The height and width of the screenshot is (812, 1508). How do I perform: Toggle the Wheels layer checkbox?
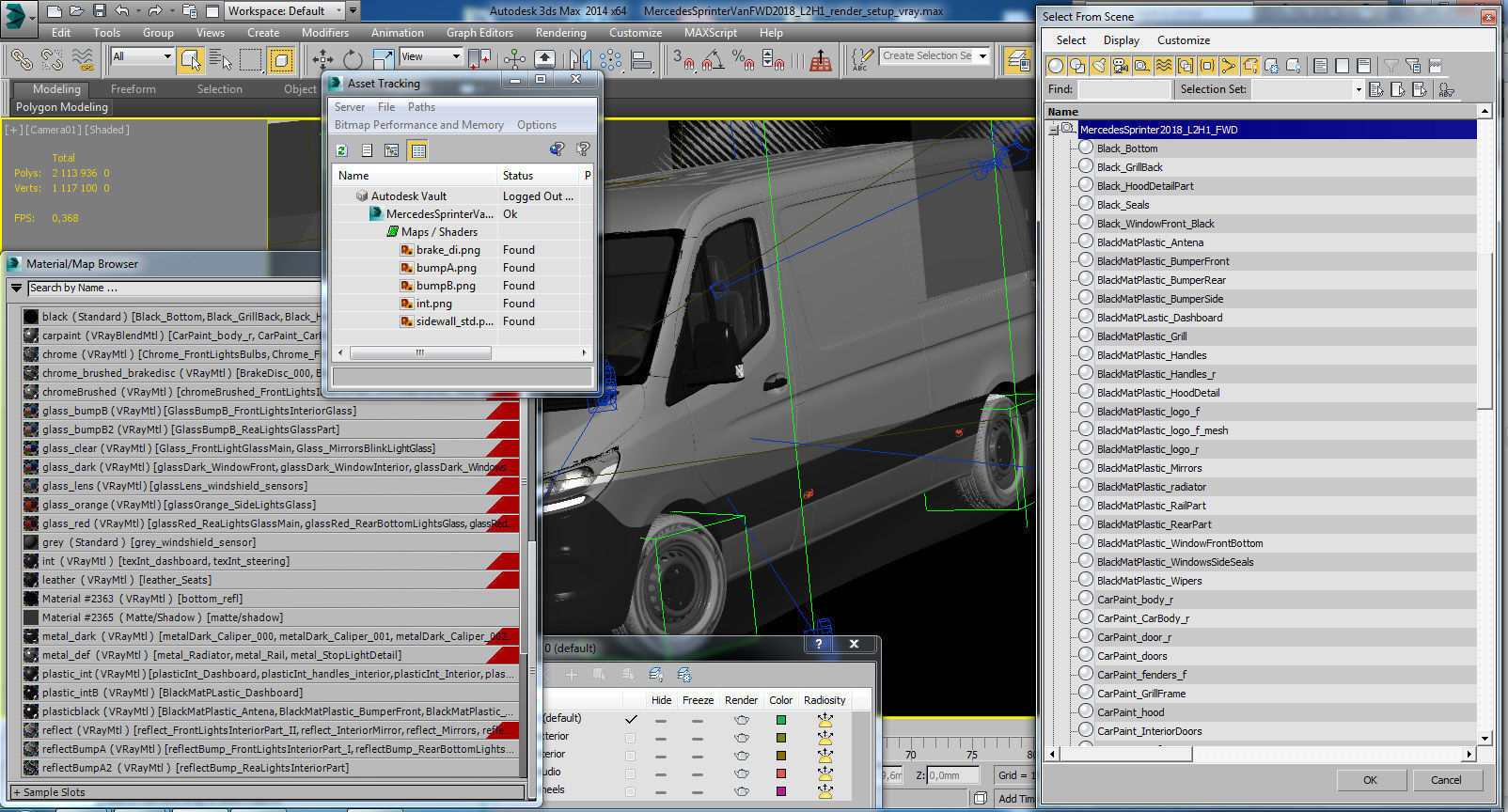[x=630, y=791]
